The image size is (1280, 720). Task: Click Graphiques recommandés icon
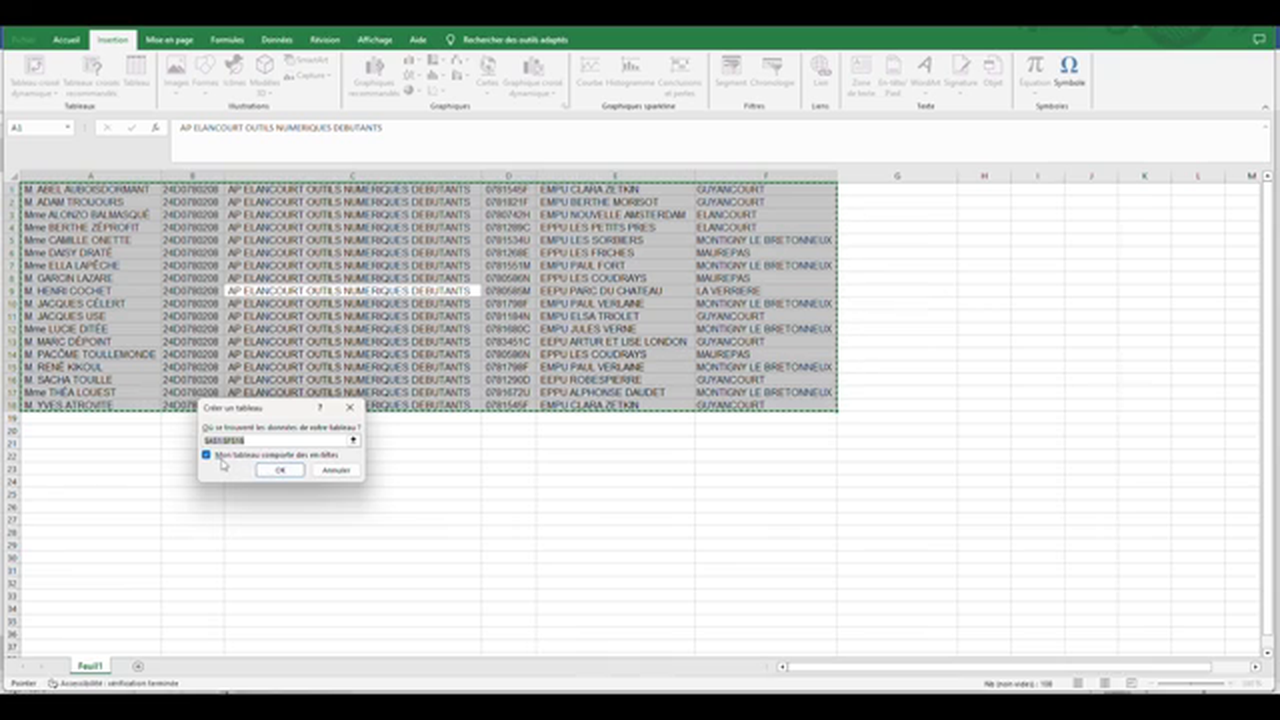[x=373, y=68]
